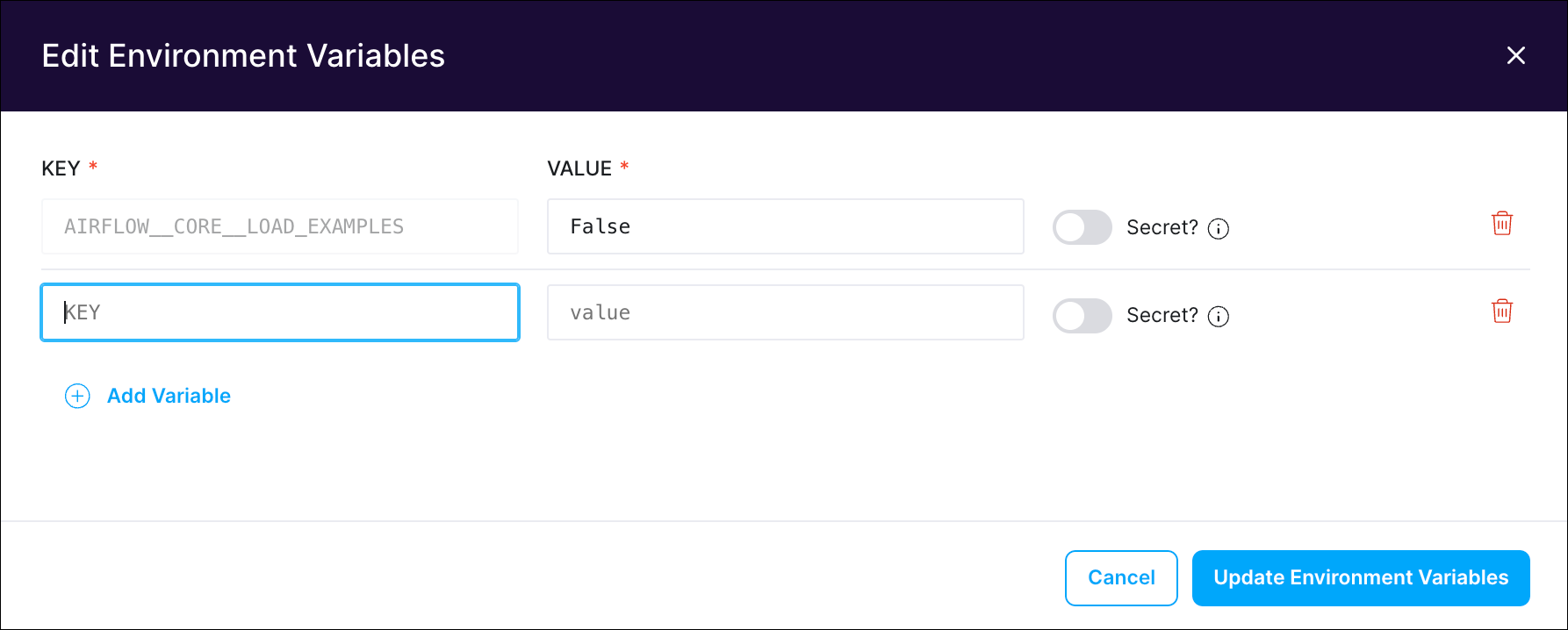Click the Update Environment Variables button
Image resolution: width=1568 pixels, height=630 pixels.
coord(1360,577)
